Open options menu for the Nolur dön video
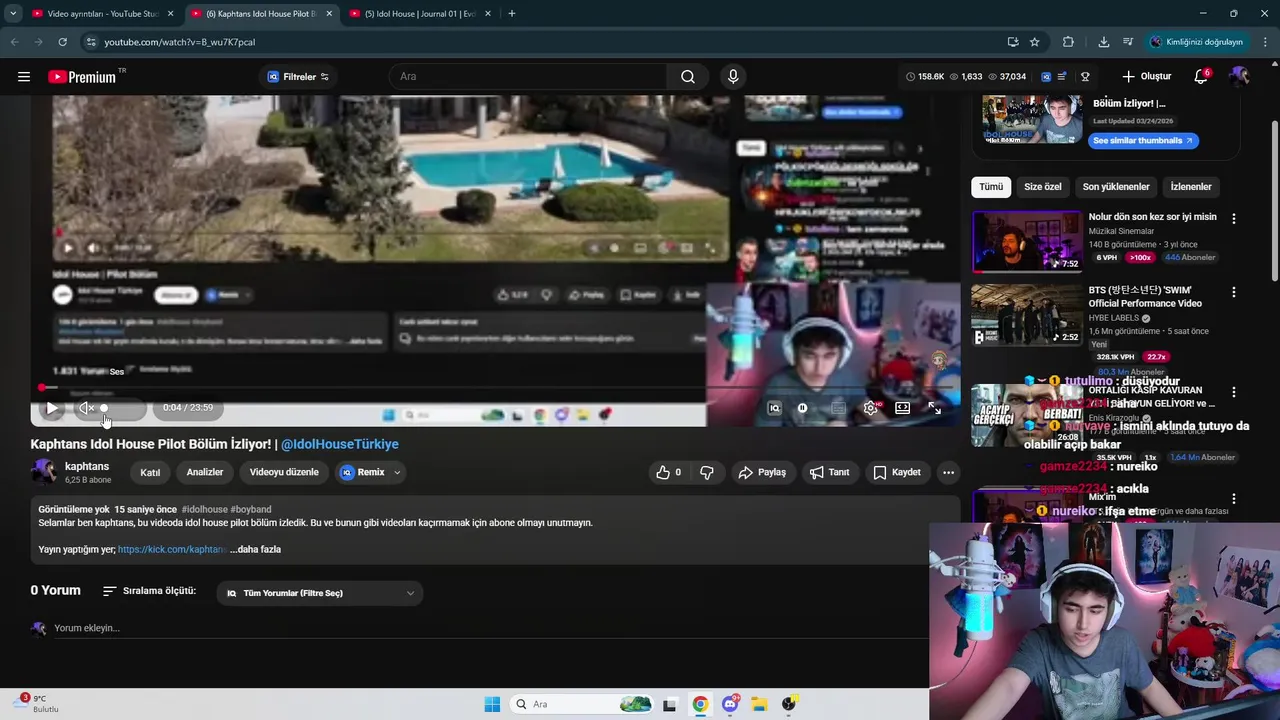 coord(1234,218)
